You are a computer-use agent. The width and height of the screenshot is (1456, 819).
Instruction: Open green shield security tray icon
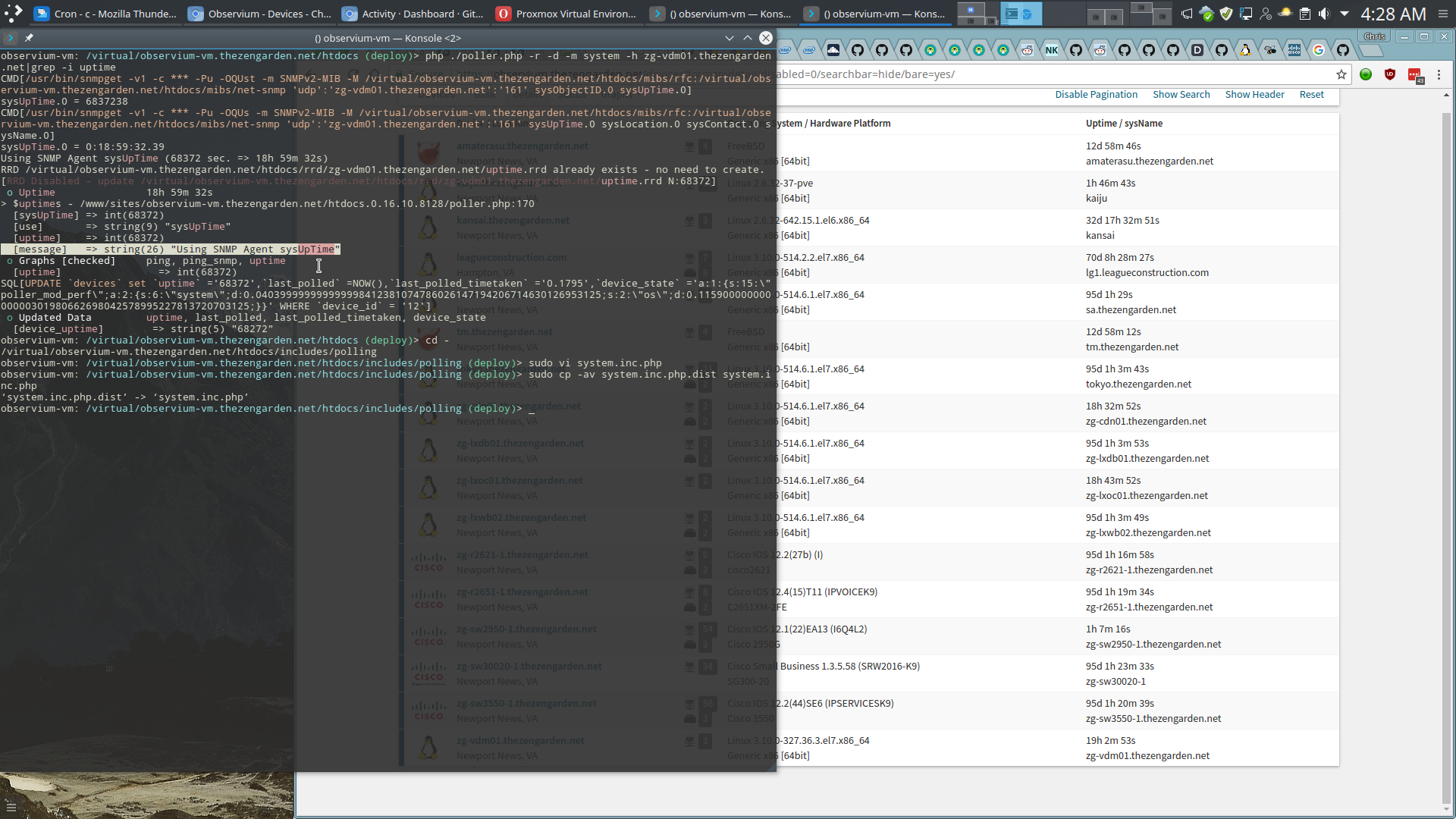point(1226,14)
